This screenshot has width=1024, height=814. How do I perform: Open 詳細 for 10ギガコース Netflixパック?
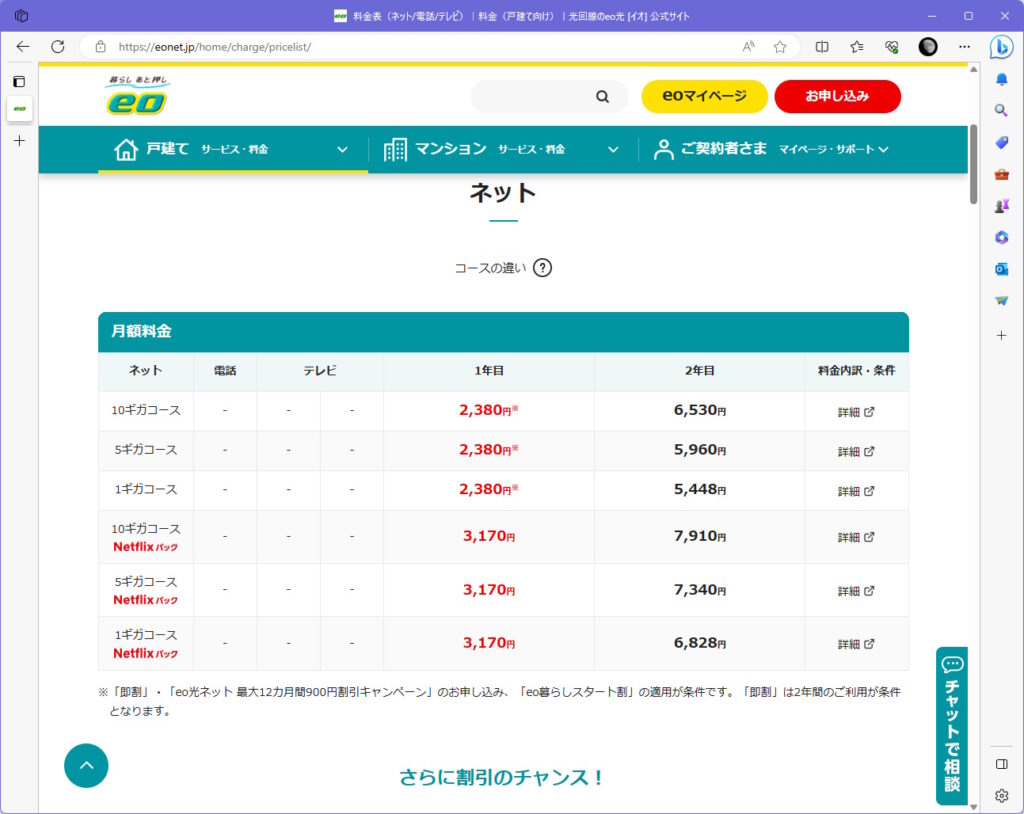[856, 537]
